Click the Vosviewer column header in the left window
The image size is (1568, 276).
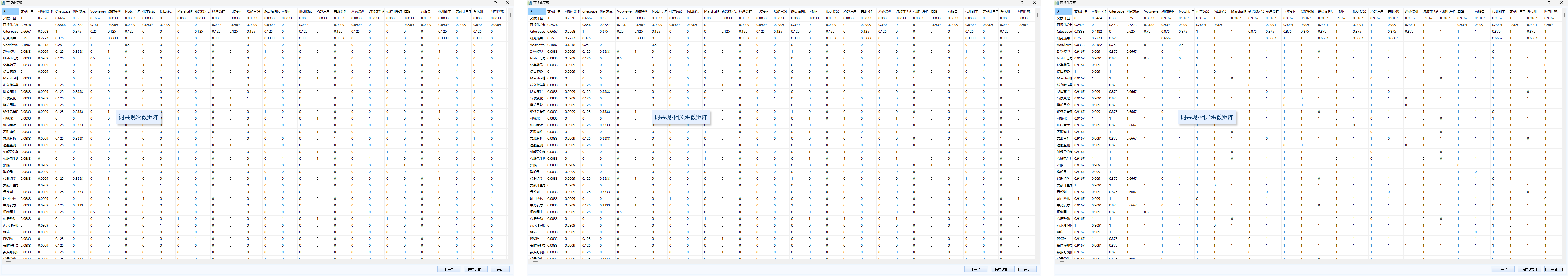click(x=97, y=11)
